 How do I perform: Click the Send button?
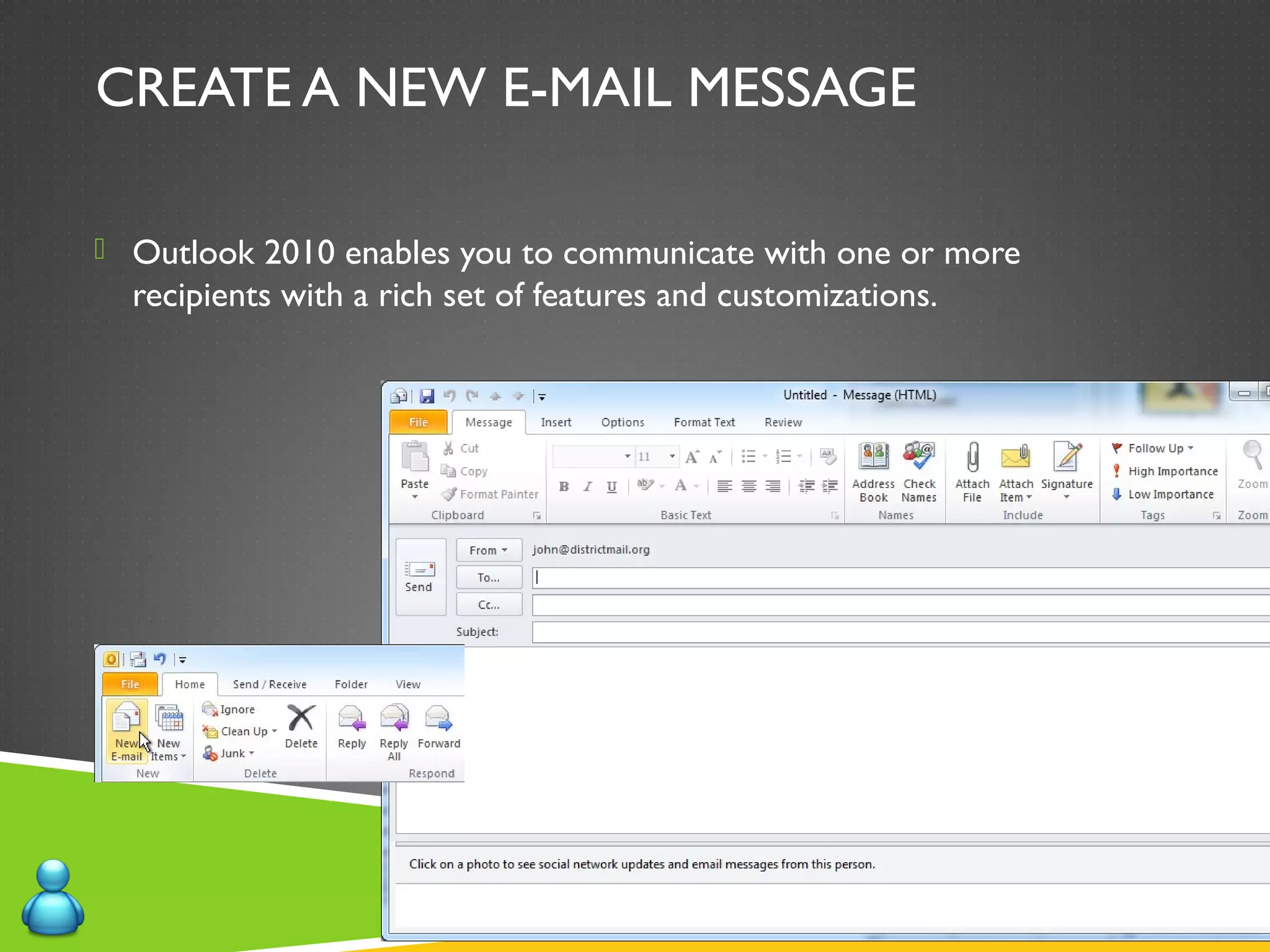(420, 576)
